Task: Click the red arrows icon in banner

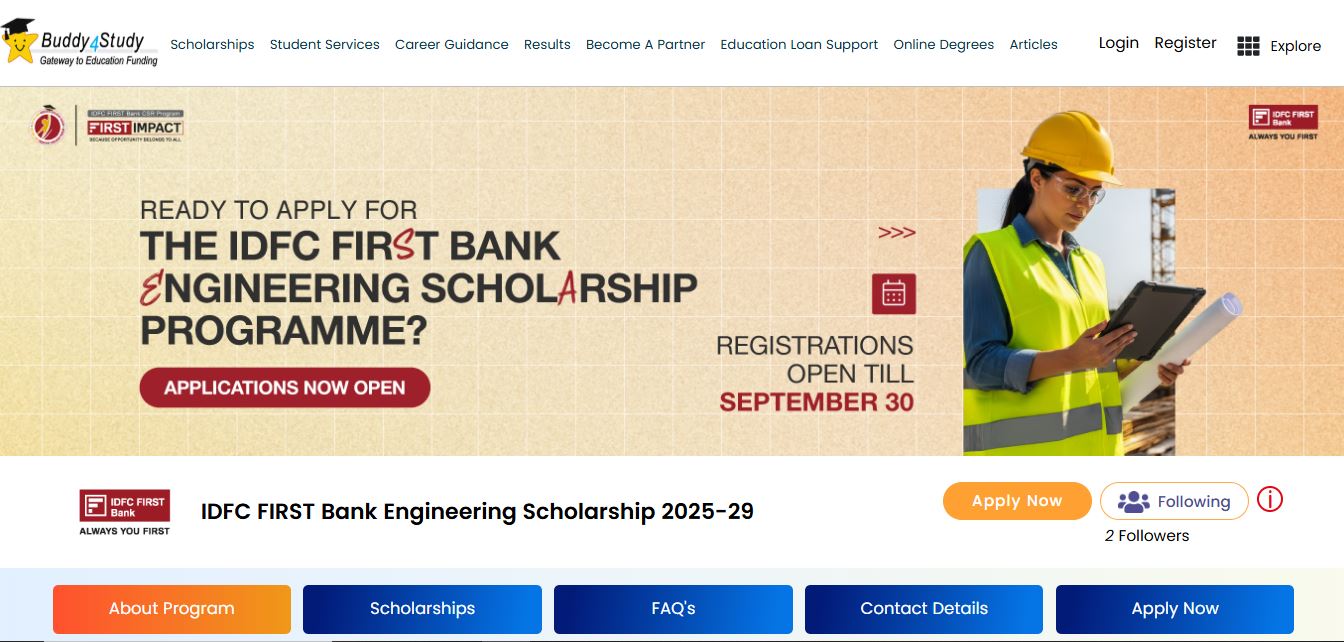Action: 897,233
